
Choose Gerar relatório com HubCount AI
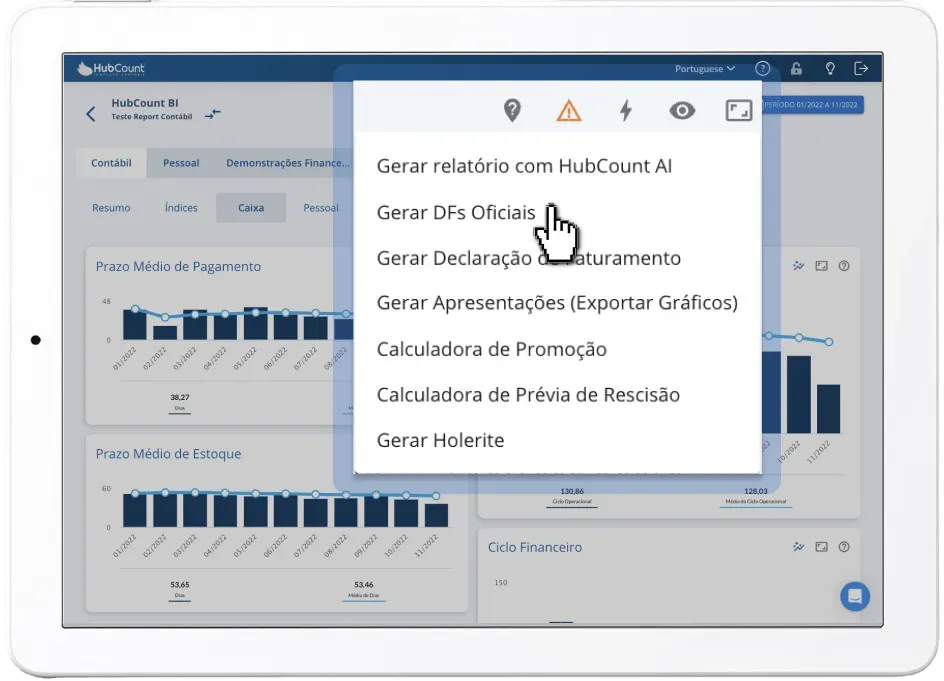tap(524, 166)
